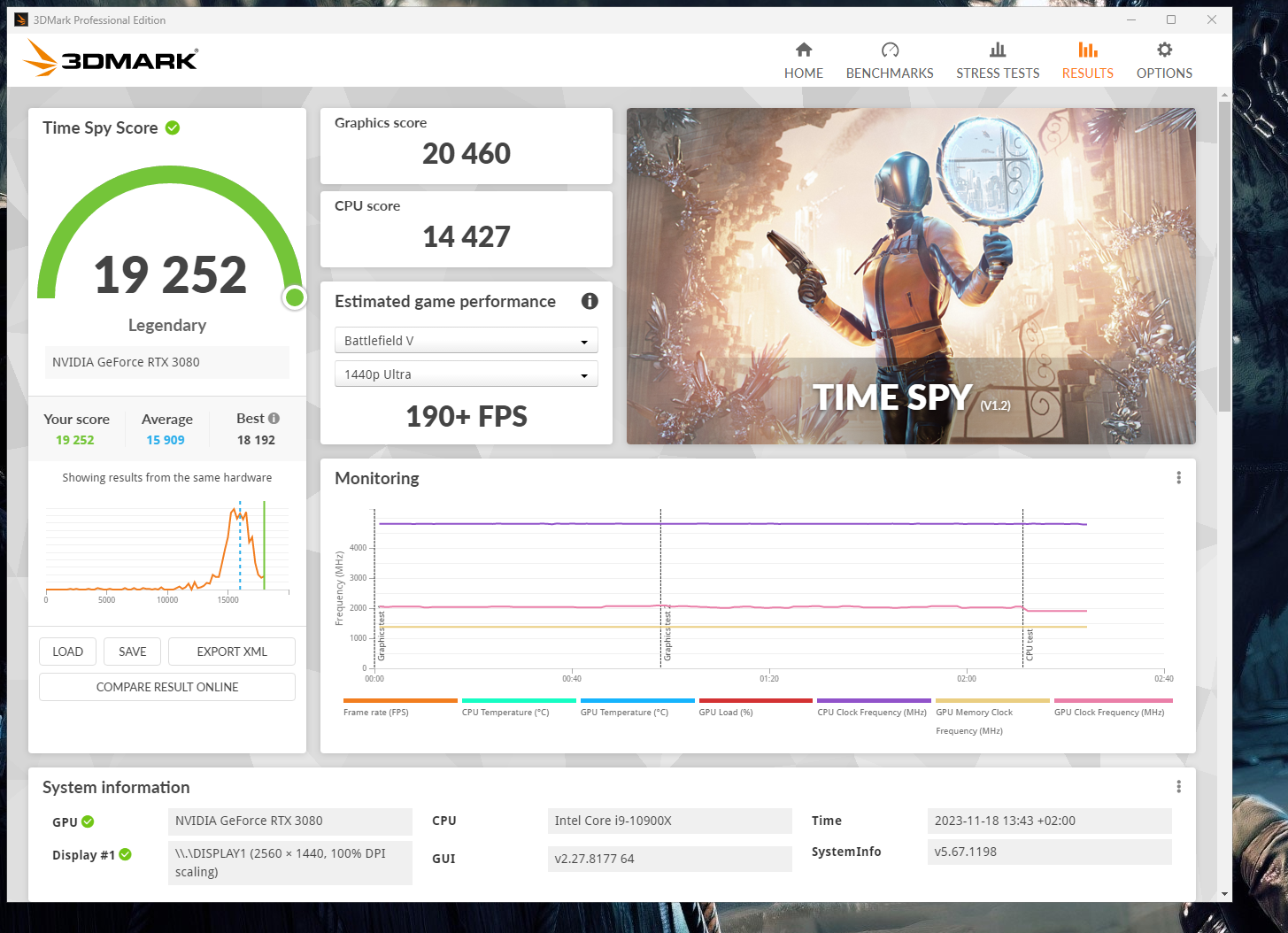Click the Display #1 verified checkmark icon
Screen dimensions: 1288x933
(125, 854)
